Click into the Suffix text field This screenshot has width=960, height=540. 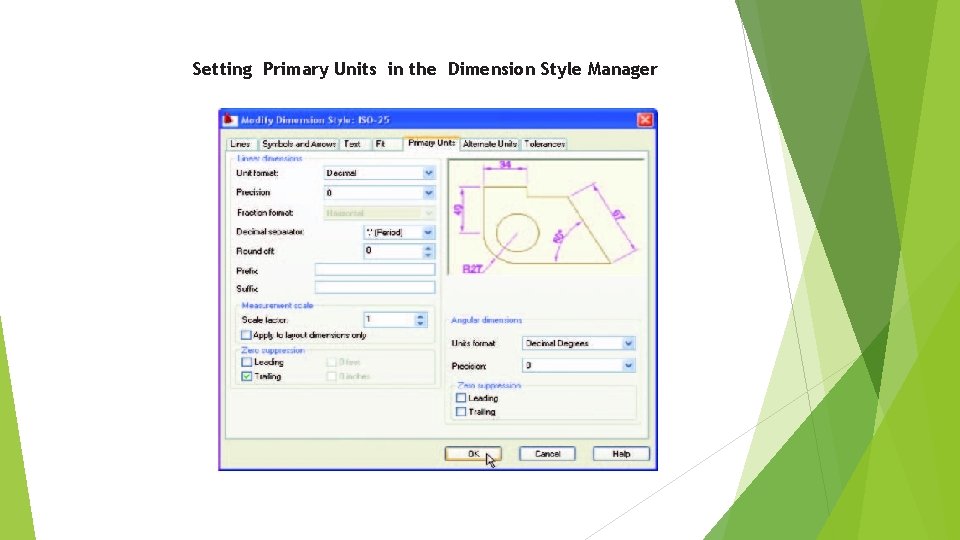[x=375, y=287]
